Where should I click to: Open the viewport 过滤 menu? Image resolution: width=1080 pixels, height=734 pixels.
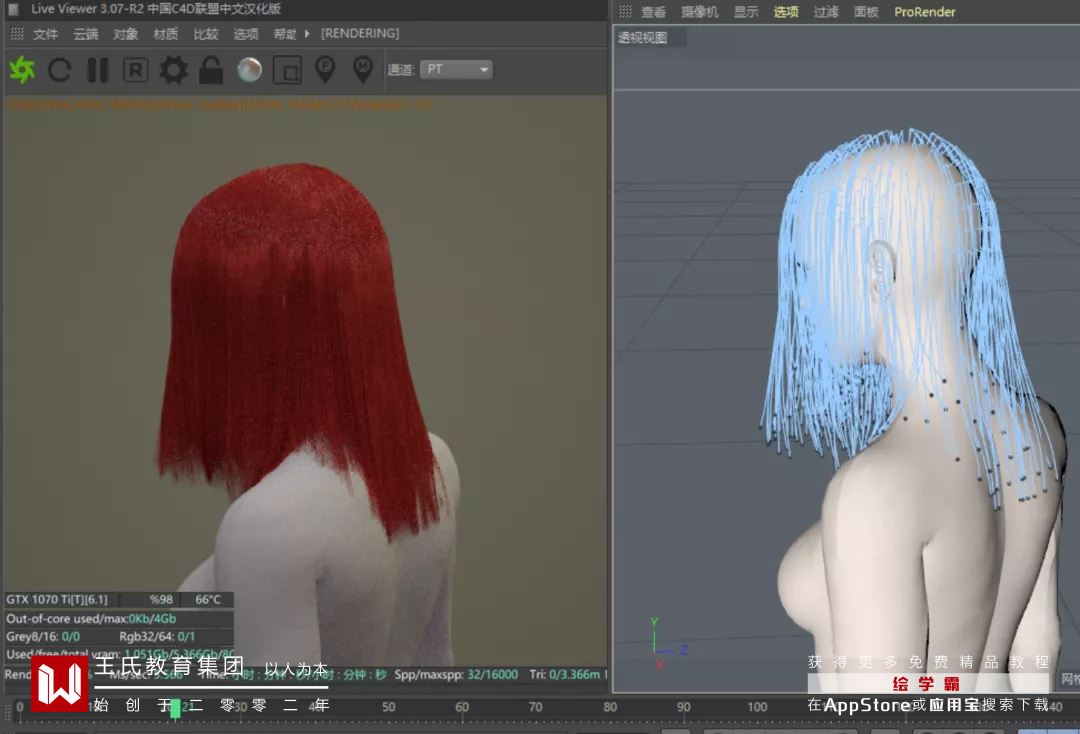pos(826,12)
